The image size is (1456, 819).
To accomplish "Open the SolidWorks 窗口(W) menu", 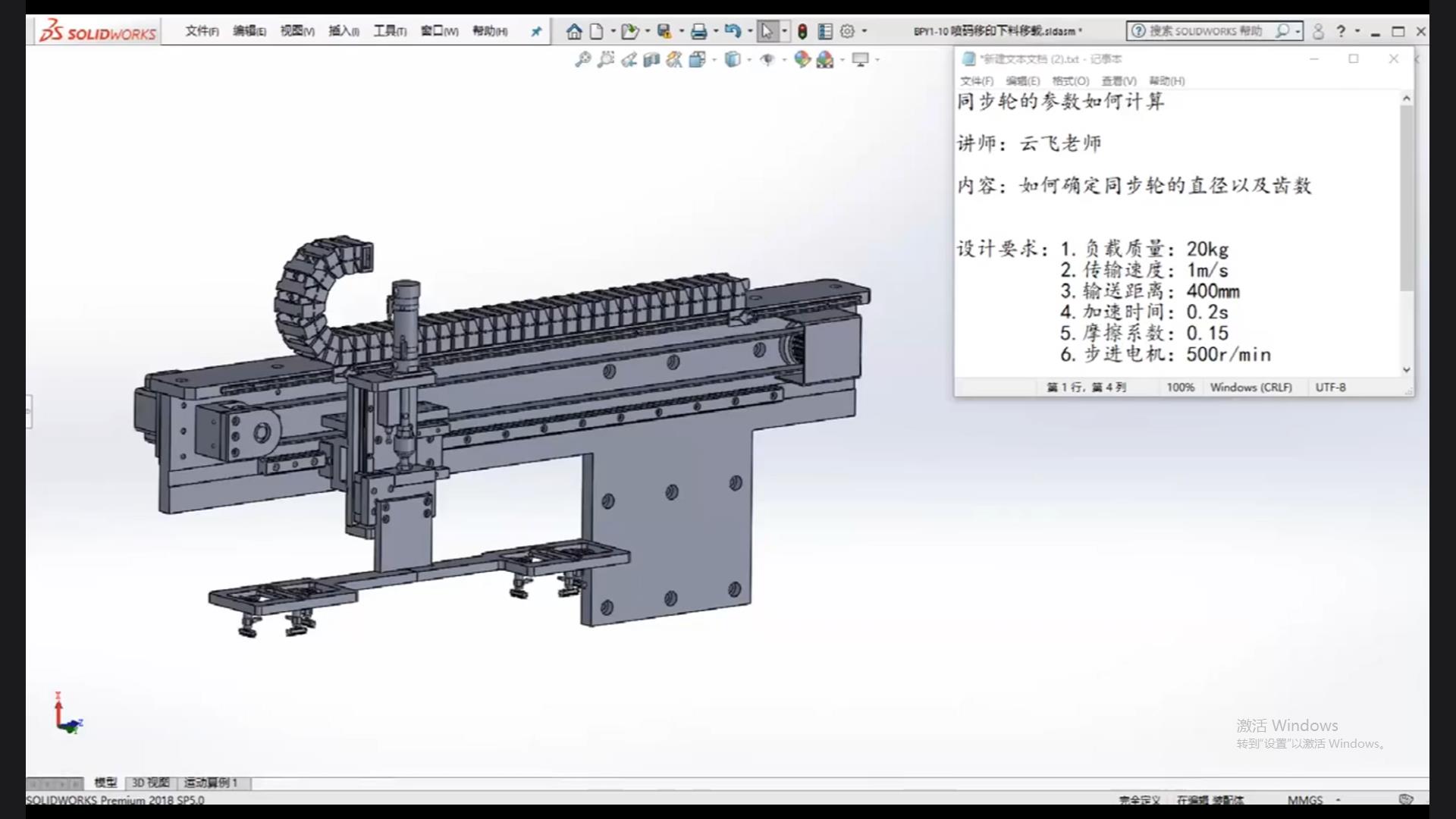I will (x=440, y=31).
